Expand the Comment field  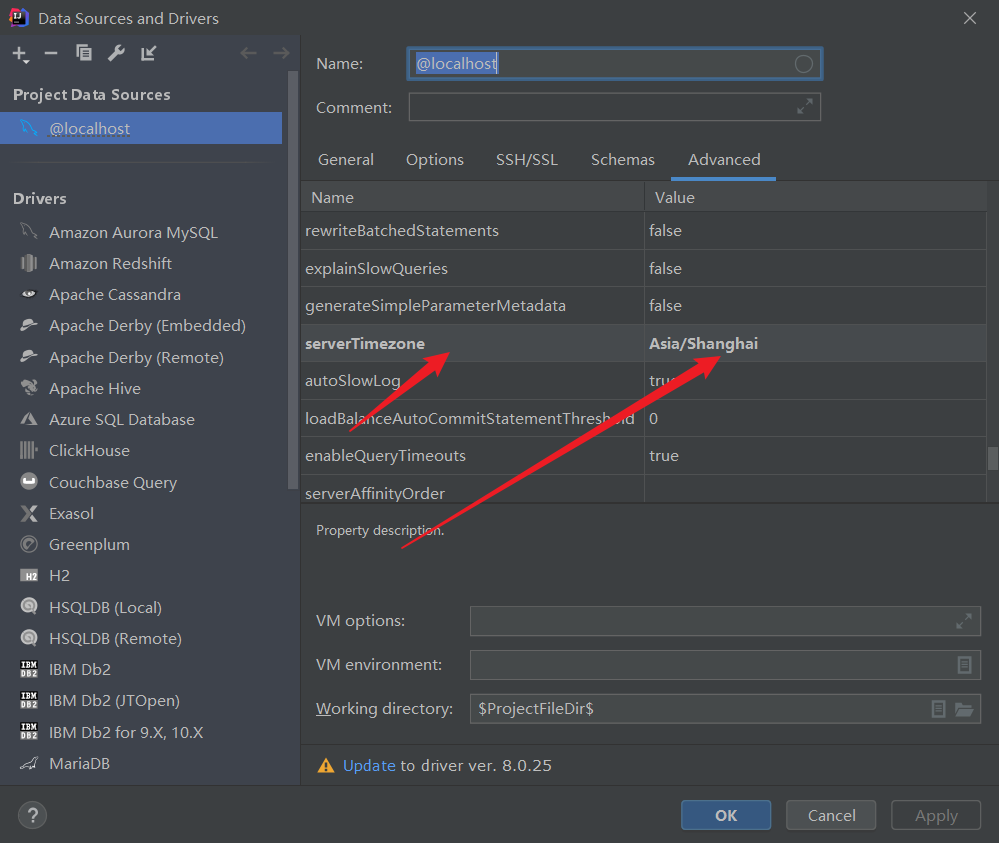pyautogui.click(x=805, y=106)
